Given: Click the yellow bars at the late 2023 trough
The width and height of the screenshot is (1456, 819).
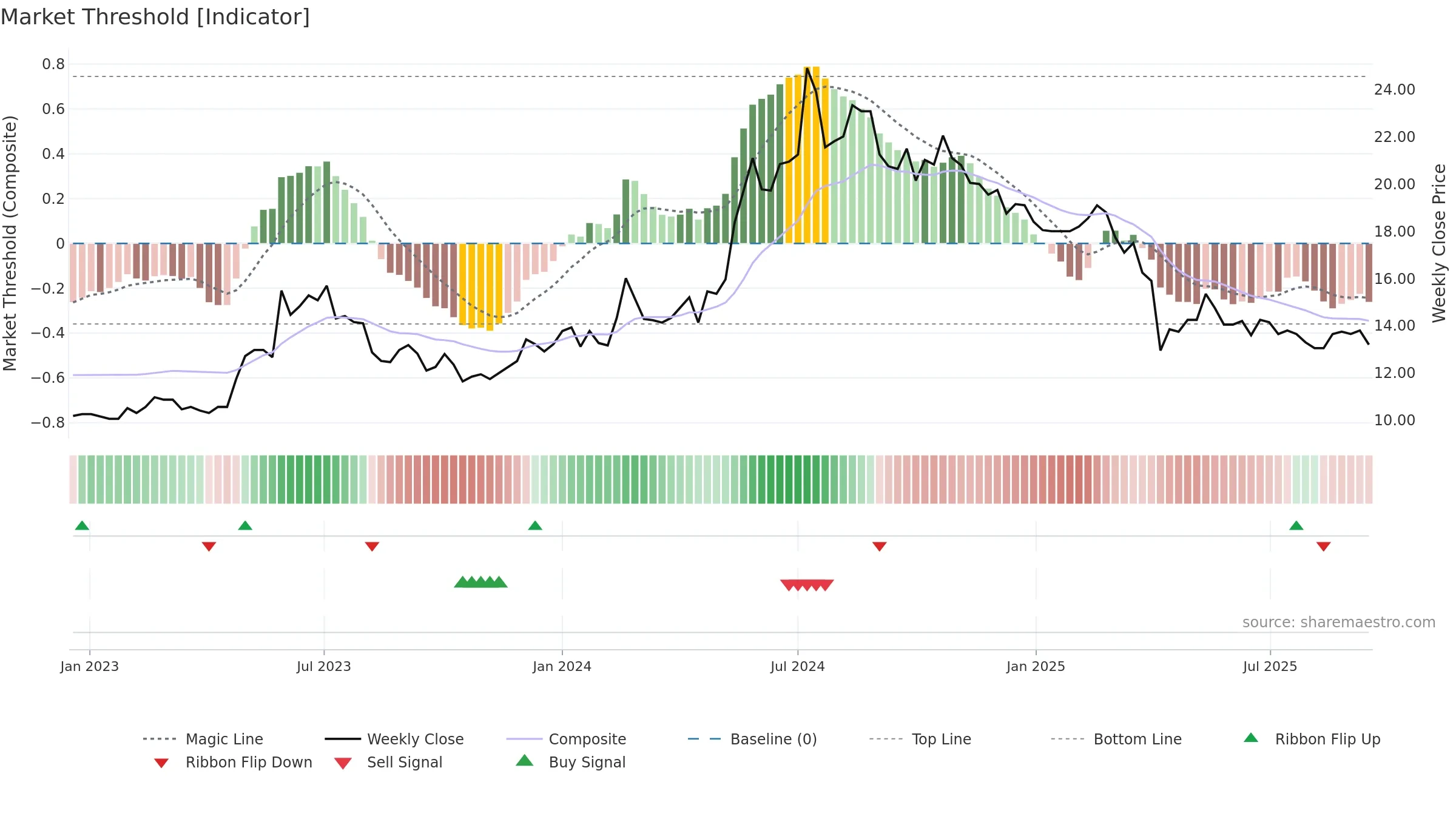Looking at the screenshot, I should click(480, 286).
